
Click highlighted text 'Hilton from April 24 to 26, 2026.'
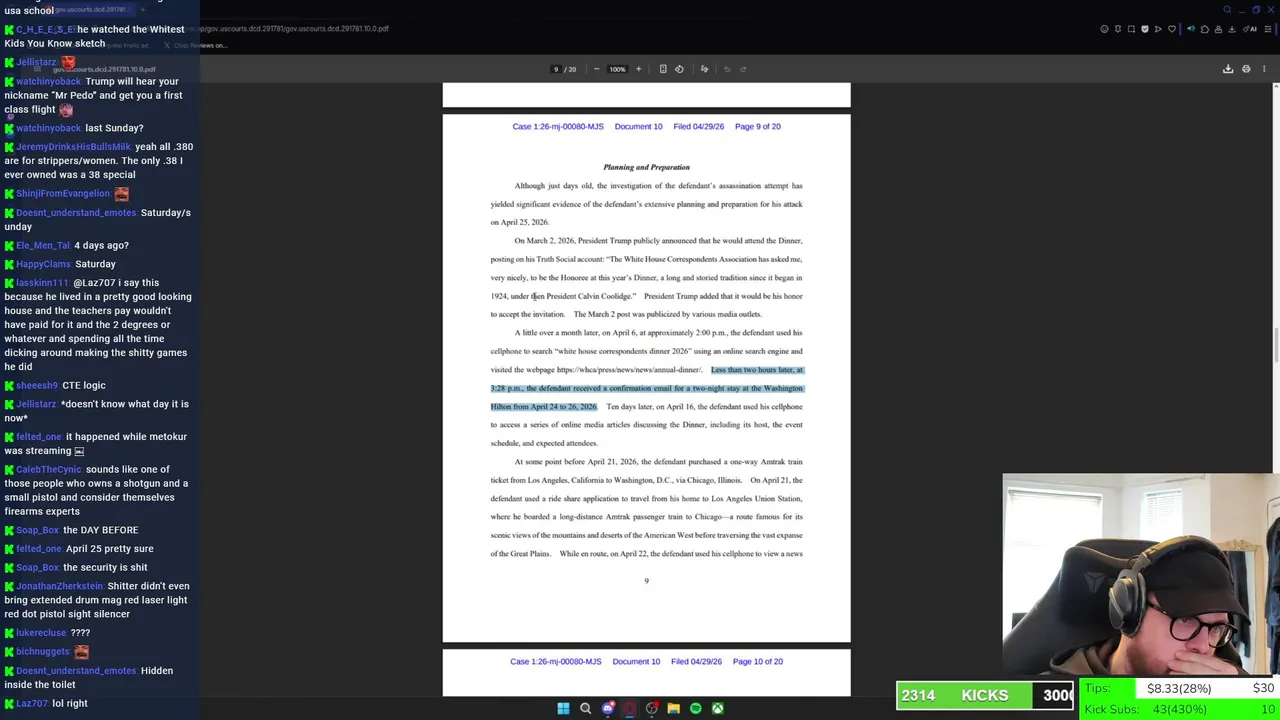[x=543, y=407]
